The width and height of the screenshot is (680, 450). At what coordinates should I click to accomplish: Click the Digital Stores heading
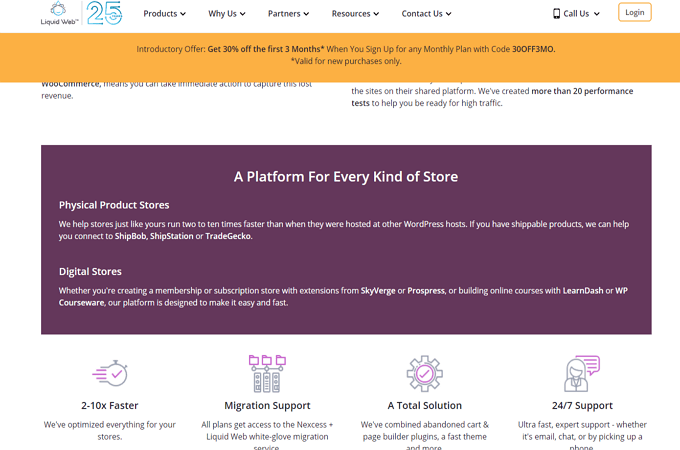[x=90, y=271]
